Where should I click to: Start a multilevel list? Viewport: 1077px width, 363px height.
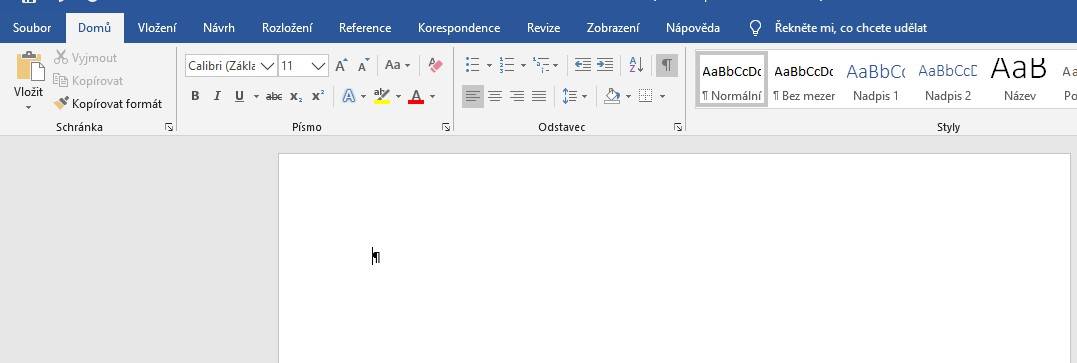tap(541, 65)
